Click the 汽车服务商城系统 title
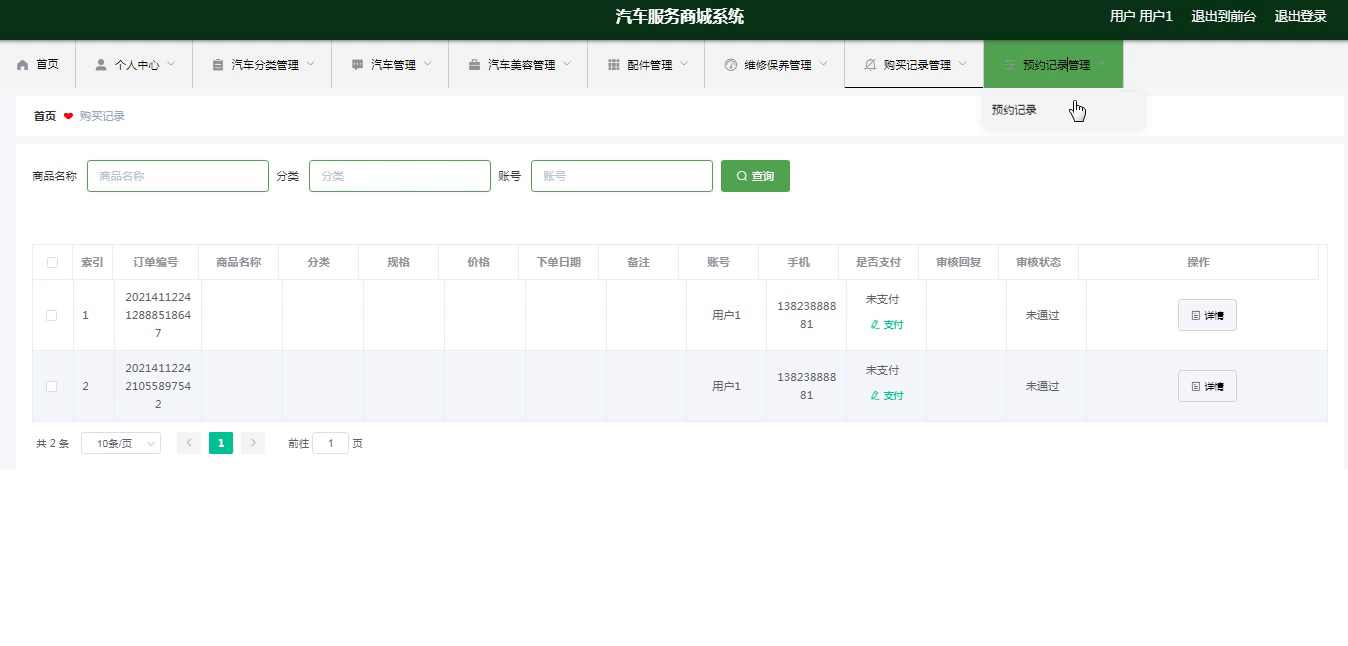The image size is (1348, 646). pos(679,17)
